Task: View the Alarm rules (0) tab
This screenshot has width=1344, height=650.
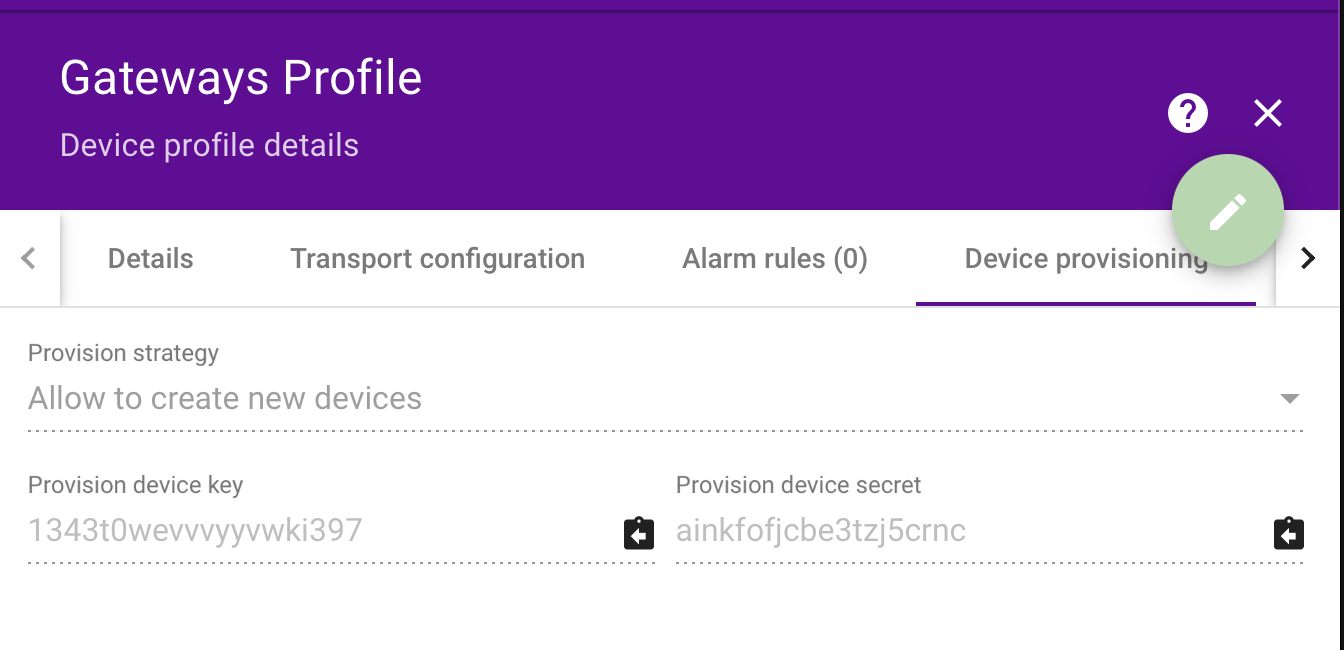Action: pos(775,258)
